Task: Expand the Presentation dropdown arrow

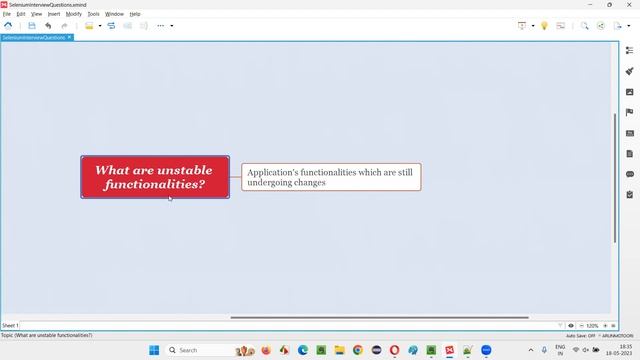Action: click(x=533, y=26)
